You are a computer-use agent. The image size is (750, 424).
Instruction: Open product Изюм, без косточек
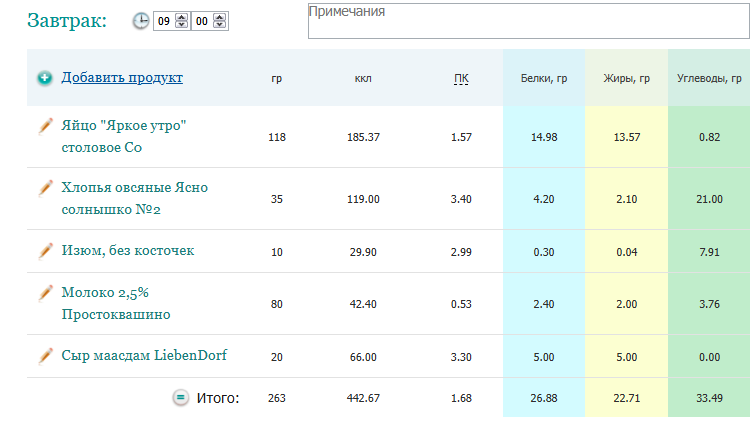(x=128, y=251)
